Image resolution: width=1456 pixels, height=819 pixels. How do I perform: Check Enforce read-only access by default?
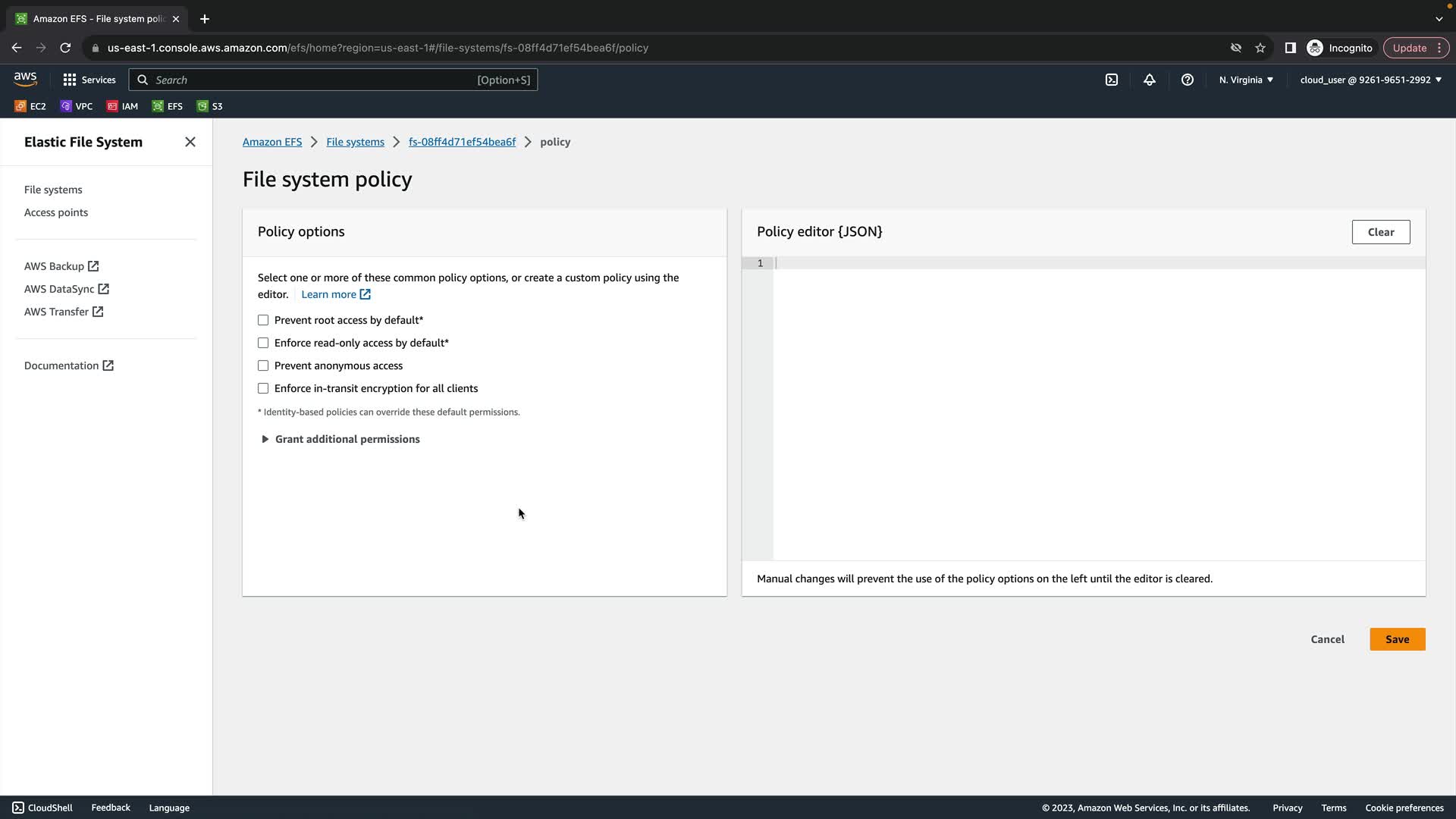point(263,343)
